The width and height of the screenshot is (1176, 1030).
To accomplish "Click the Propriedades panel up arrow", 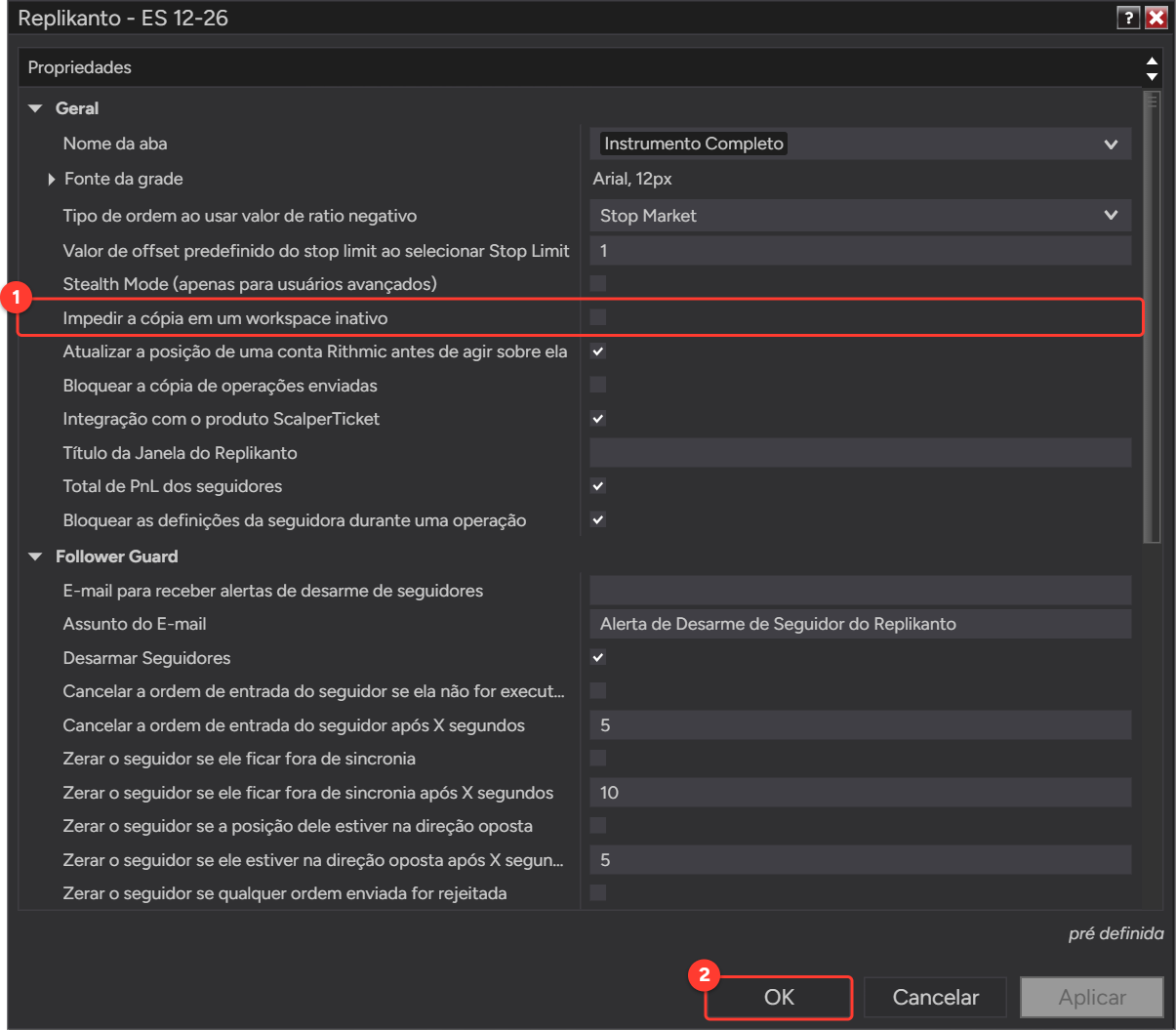I will coord(1153,61).
